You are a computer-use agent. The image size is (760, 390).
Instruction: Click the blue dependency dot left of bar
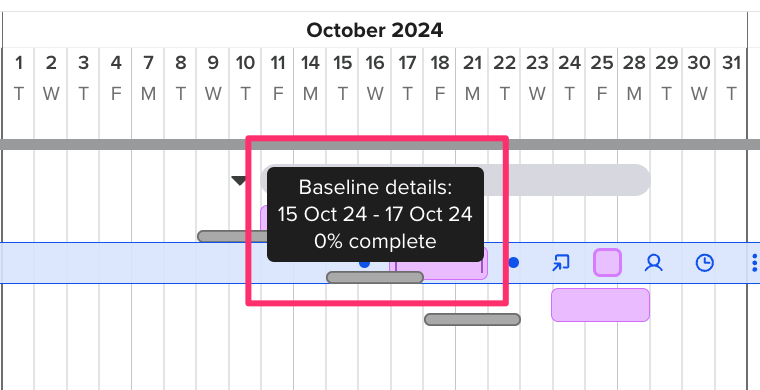coord(364,264)
